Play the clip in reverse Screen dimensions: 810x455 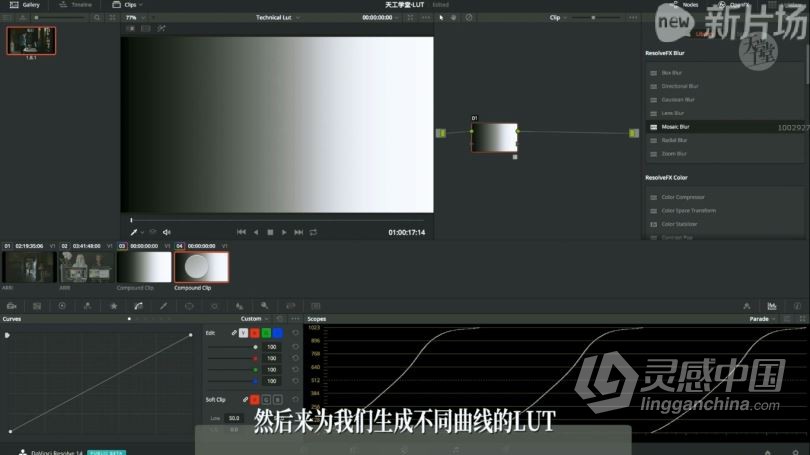[x=256, y=232]
